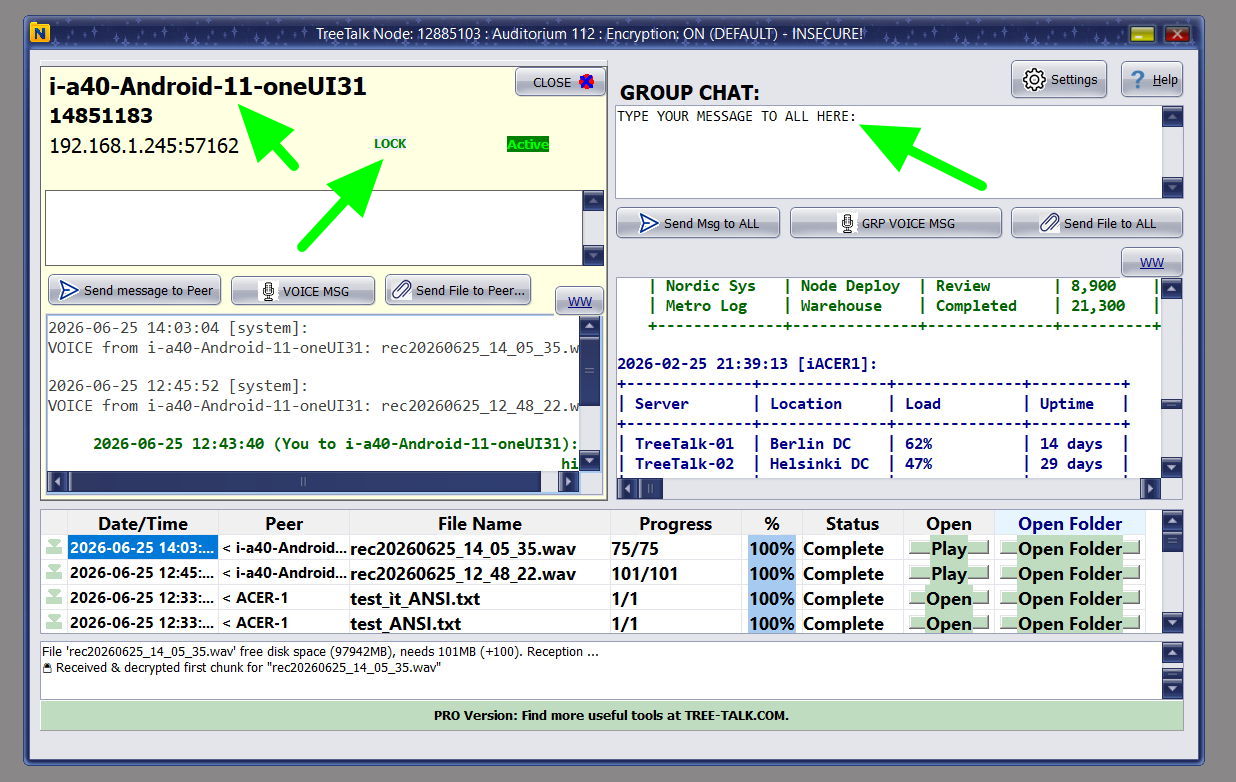Click the 100% progress cell for rec20260625_14_05_35.wav
The height and width of the screenshot is (782, 1236).
click(771, 548)
